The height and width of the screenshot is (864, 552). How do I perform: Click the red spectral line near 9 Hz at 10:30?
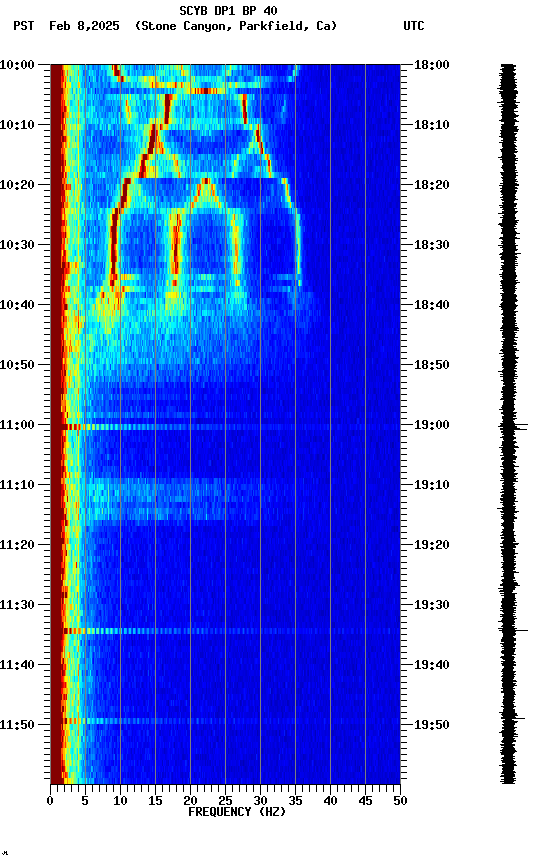point(113,245)
